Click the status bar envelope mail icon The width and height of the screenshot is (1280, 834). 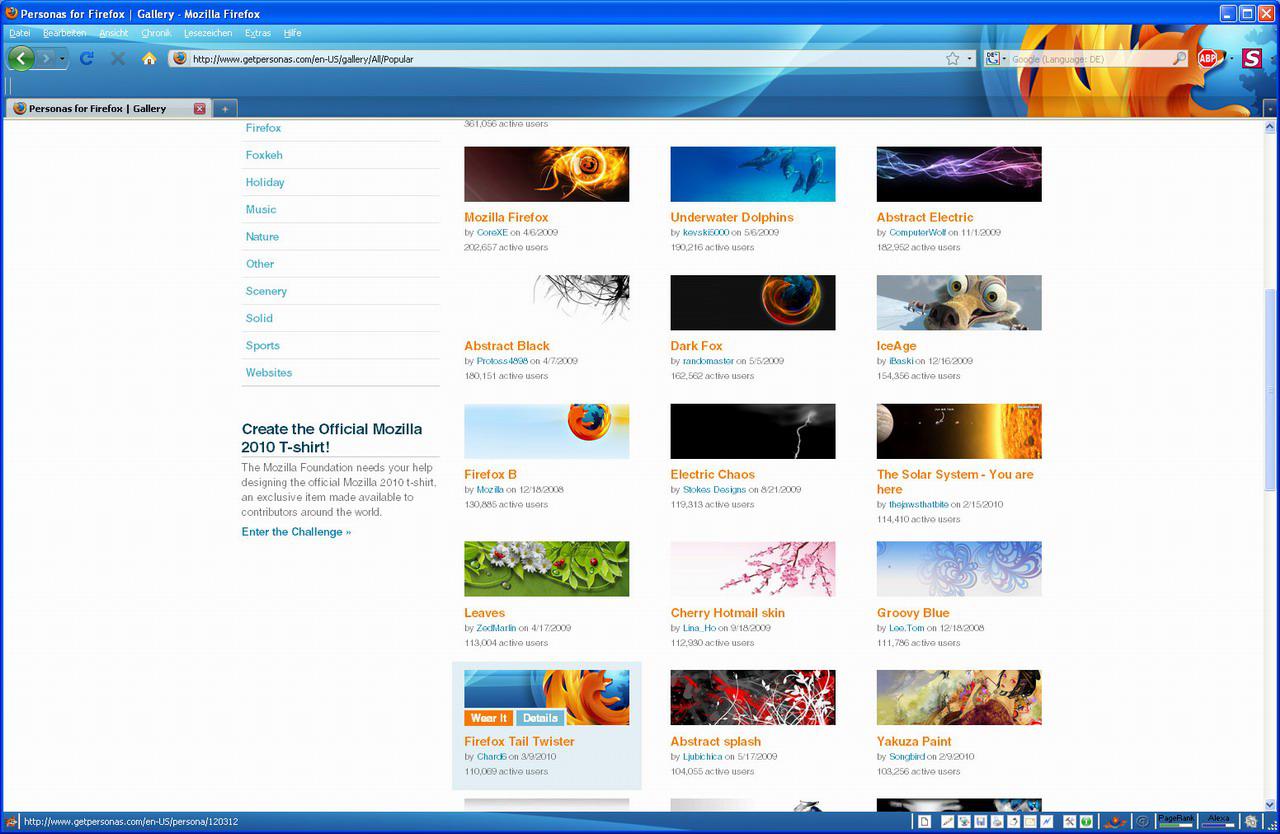click(x=1030, y=822)
